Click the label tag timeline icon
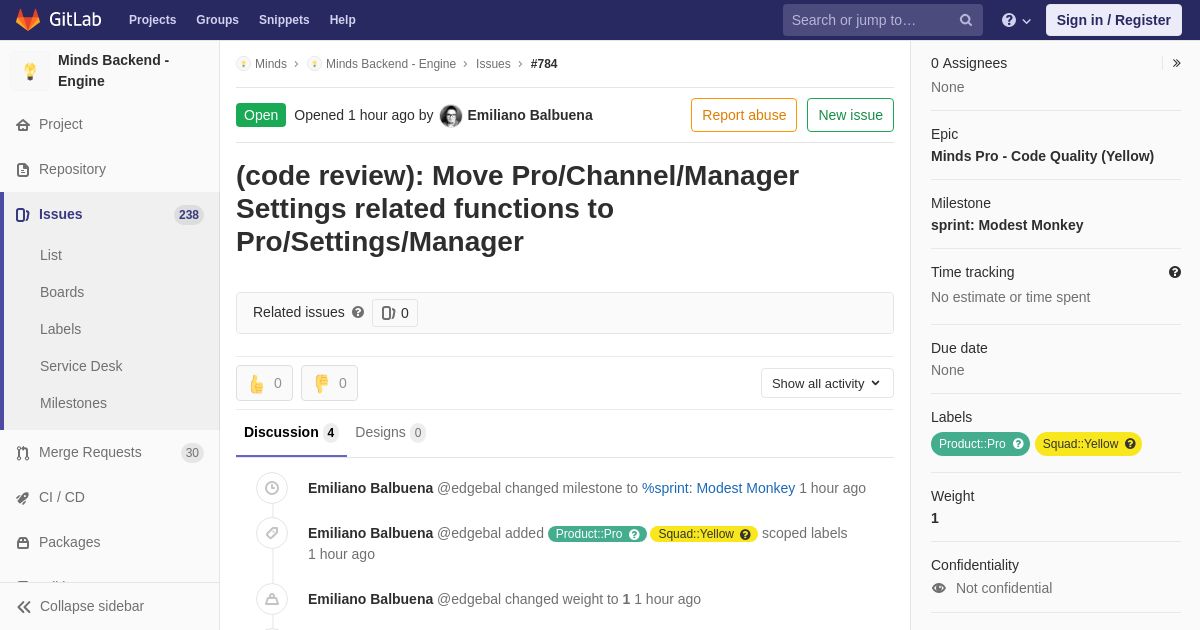Screen dimensions: 1200x630 point(272,533)
